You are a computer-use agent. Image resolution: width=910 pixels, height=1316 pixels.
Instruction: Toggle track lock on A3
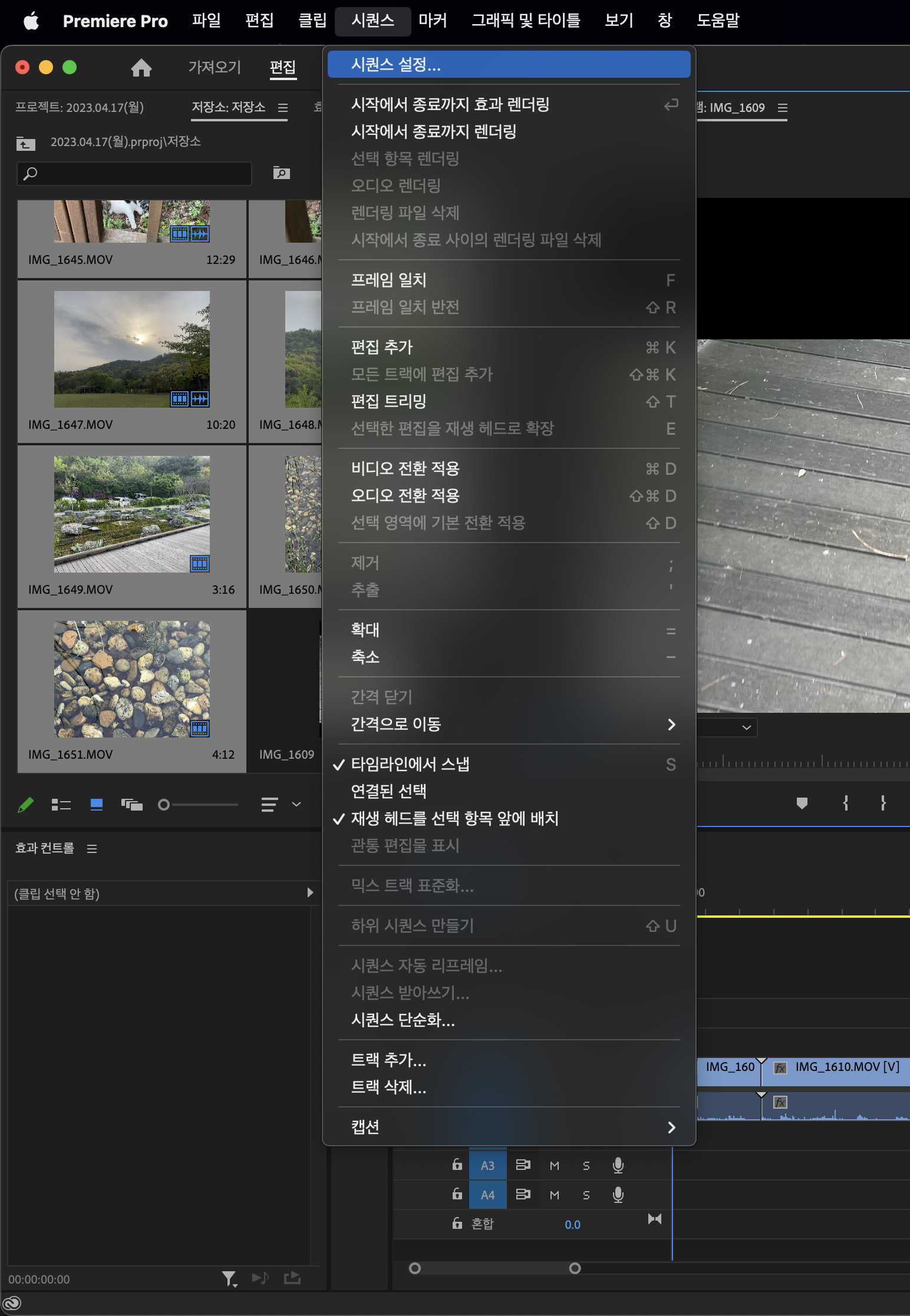457,1165
